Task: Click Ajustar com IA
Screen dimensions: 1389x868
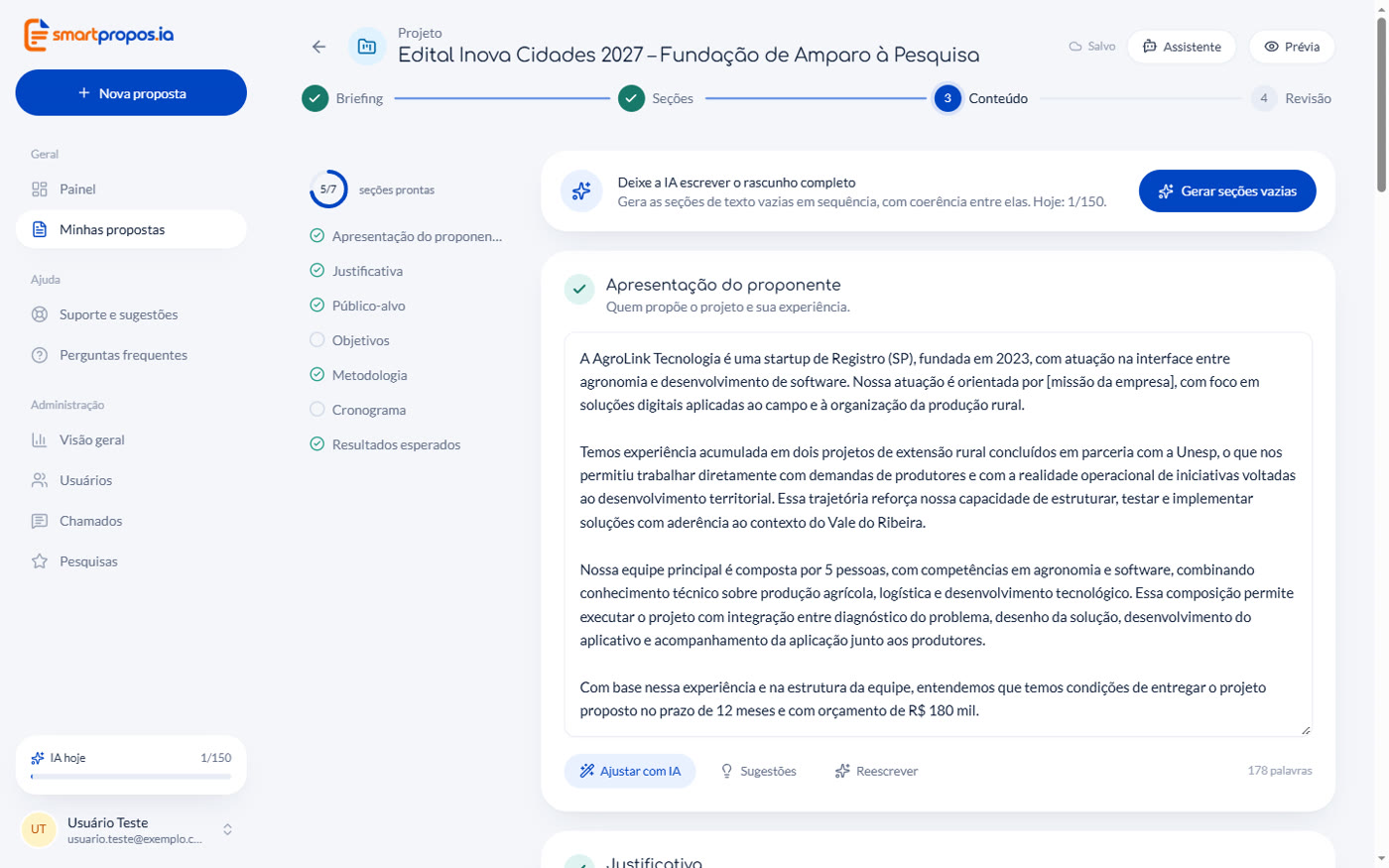Action: (x=630, y=771)
